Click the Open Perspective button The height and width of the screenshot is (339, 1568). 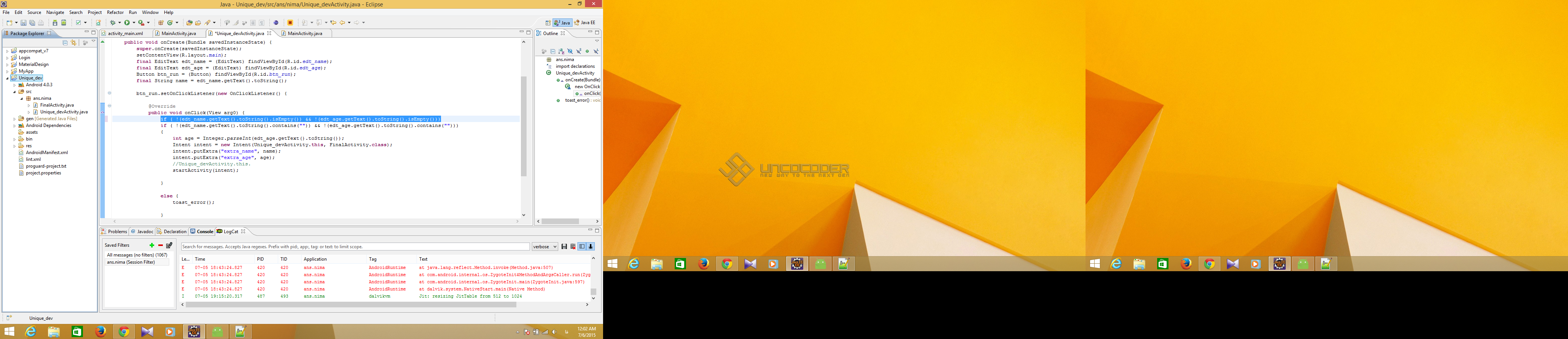548,23
